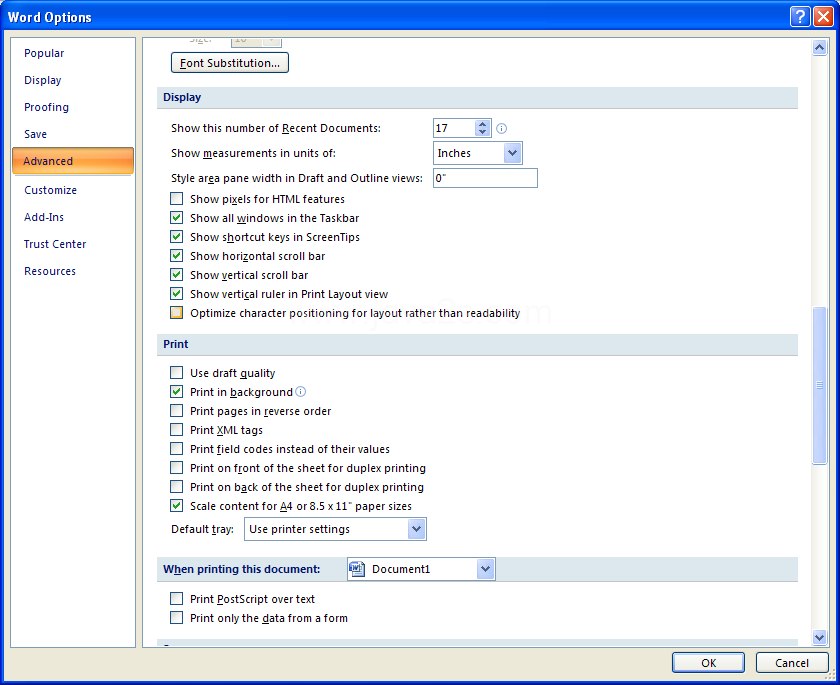
Task: Click the Help question mark button
Action: click(800, 17)
